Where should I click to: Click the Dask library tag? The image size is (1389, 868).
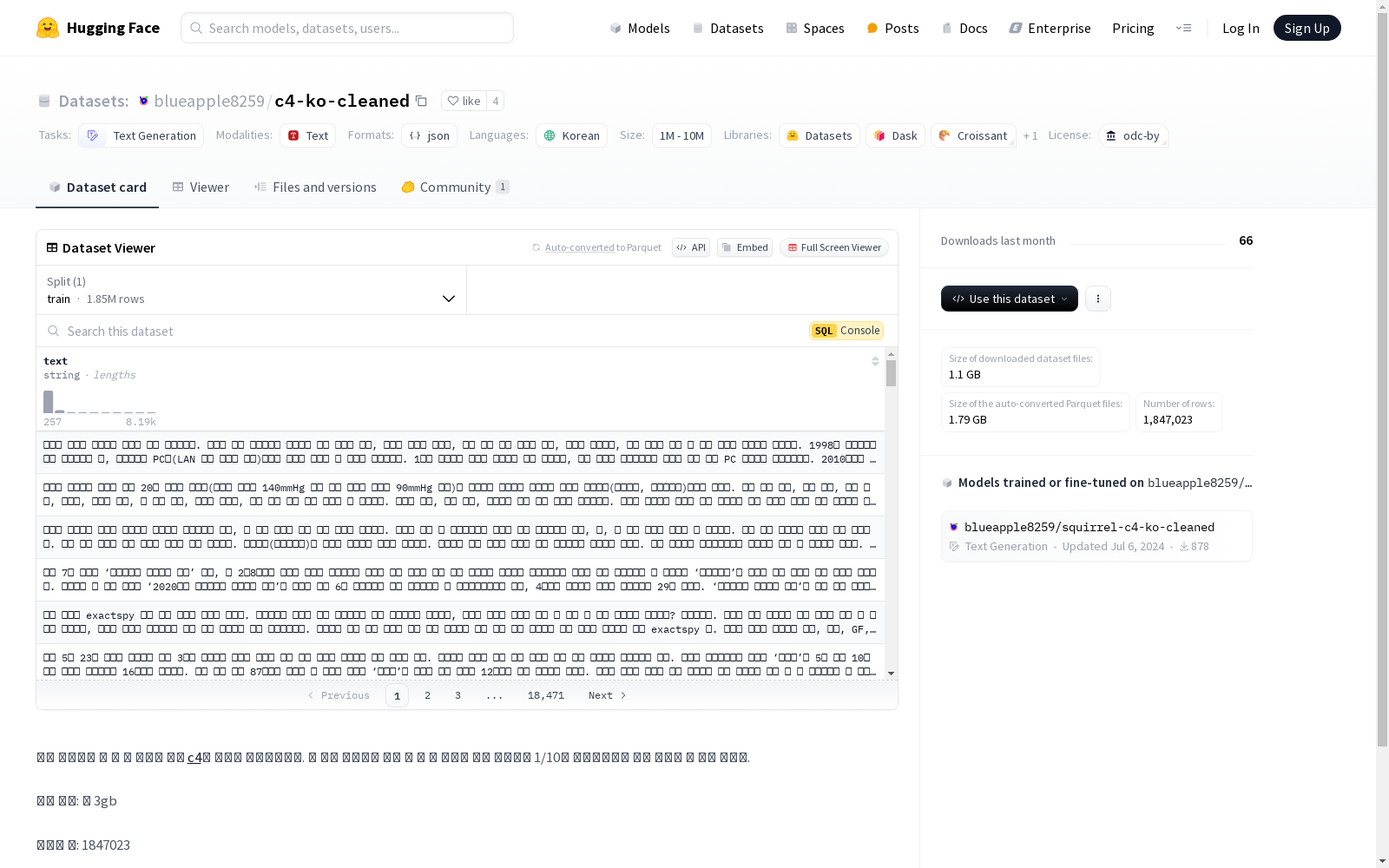coord(895,135)
